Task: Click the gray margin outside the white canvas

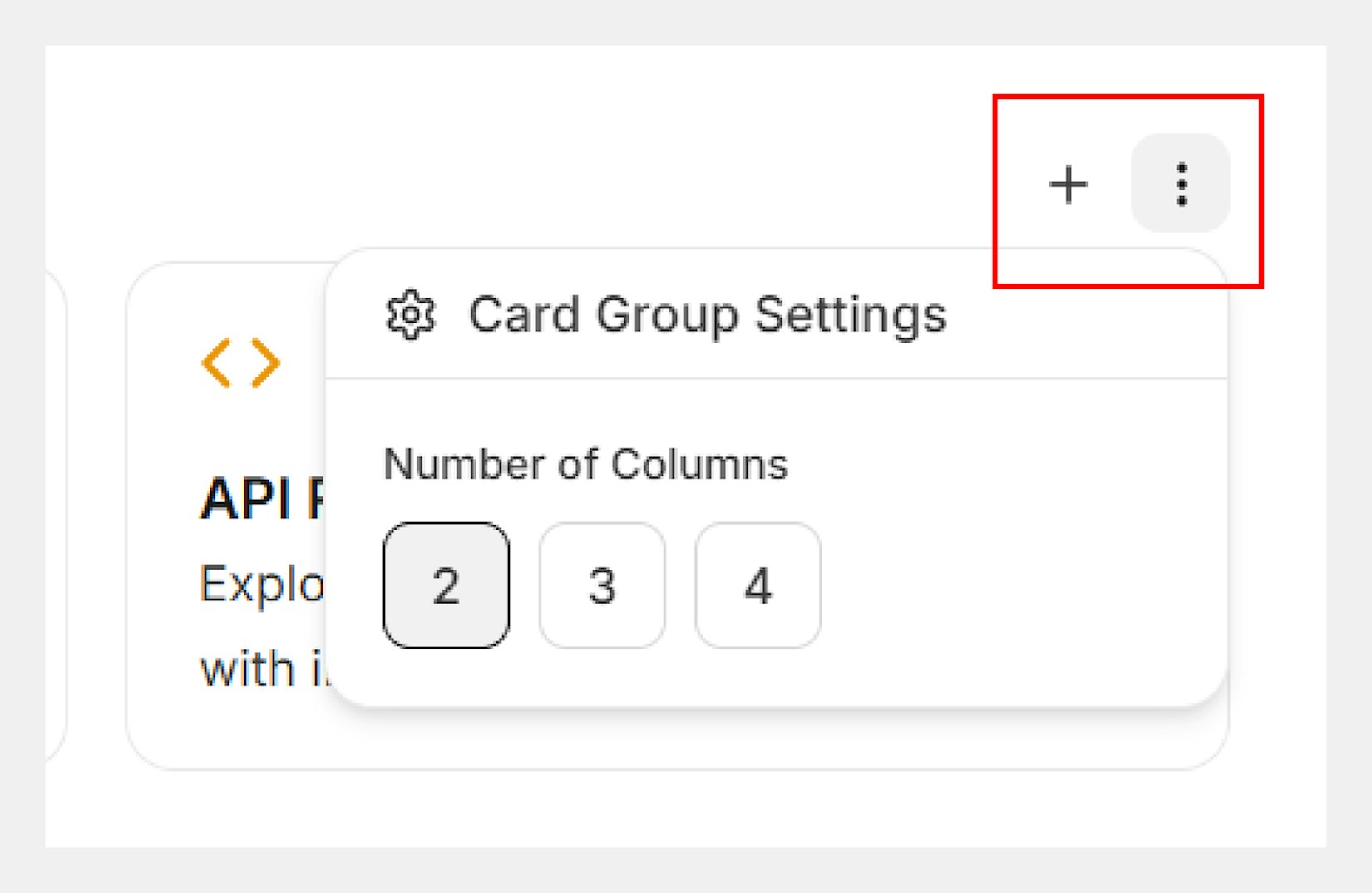Action: tap(686, 871)
